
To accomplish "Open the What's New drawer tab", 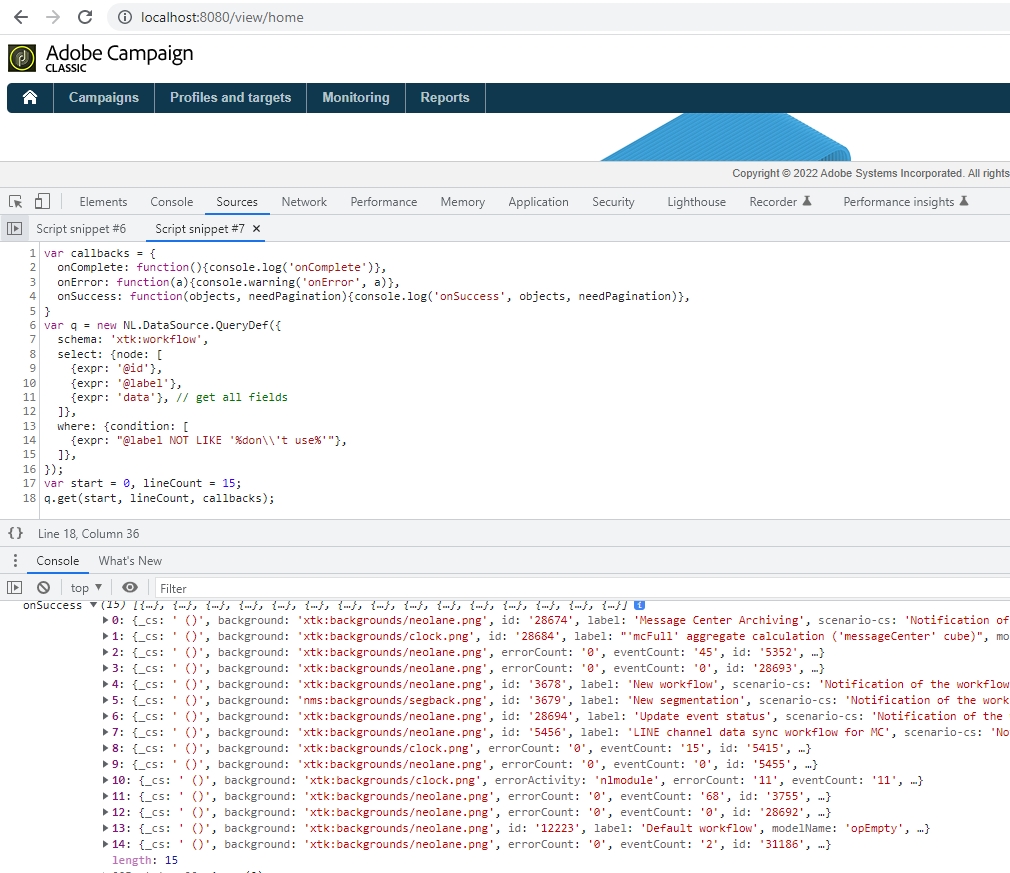I will tap(130, 561).
